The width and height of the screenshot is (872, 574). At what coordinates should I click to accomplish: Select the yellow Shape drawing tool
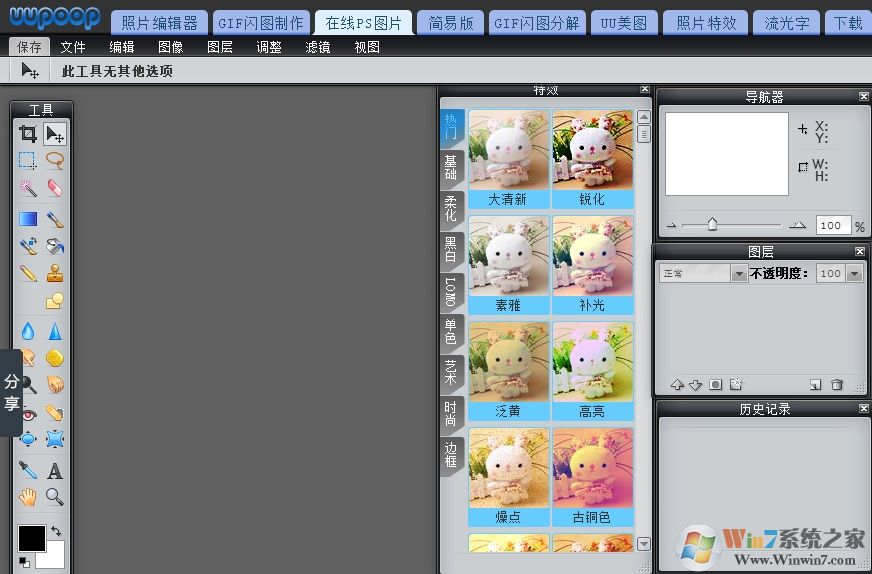coord(55,300)
